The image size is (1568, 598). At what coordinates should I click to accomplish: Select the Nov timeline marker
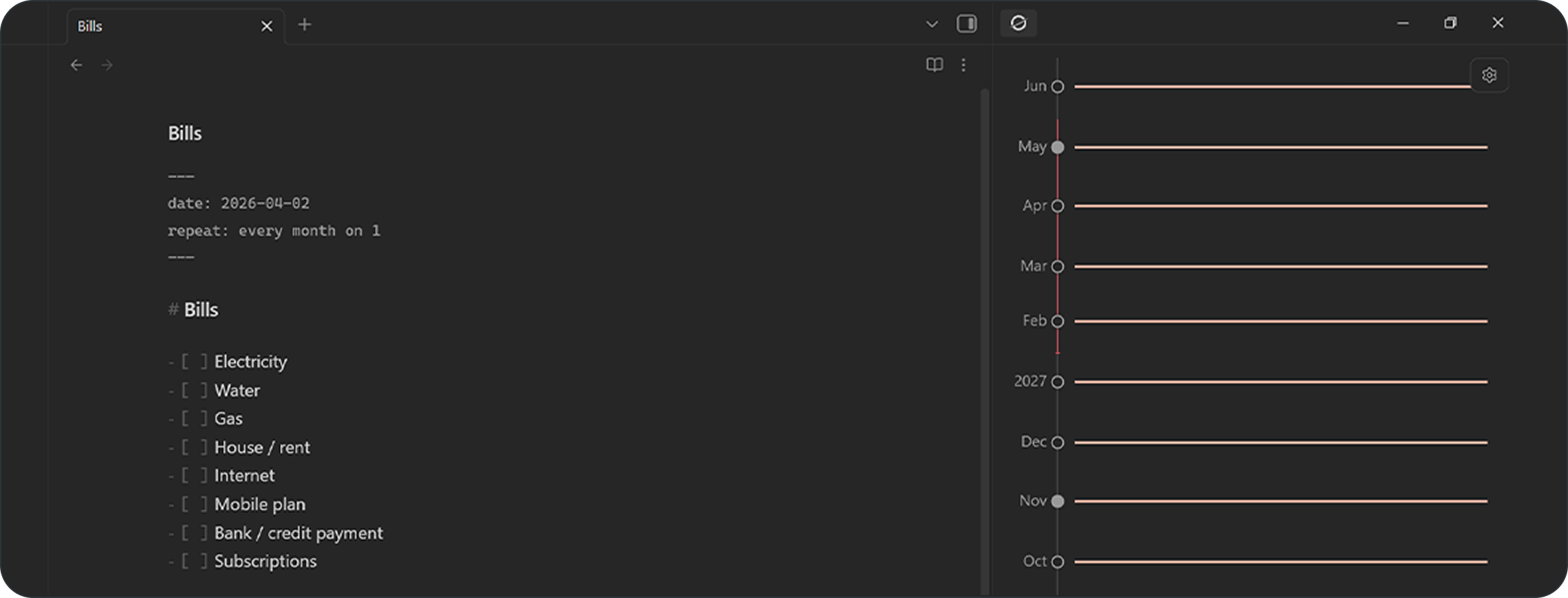[1058, 501]
